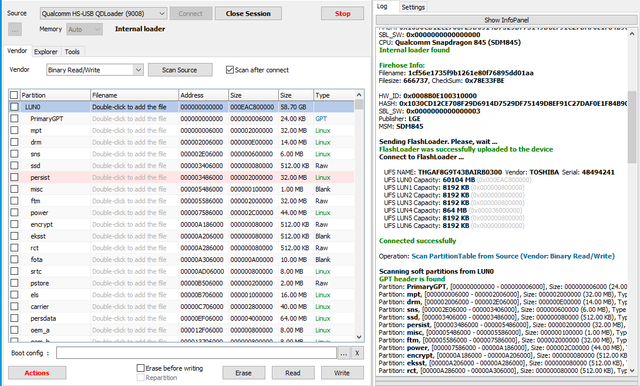Image resolution: width=640 pixels, height=386 pixels.
Task: Click the partition table scroll down arrow
Action: click(x=359, y=337)
